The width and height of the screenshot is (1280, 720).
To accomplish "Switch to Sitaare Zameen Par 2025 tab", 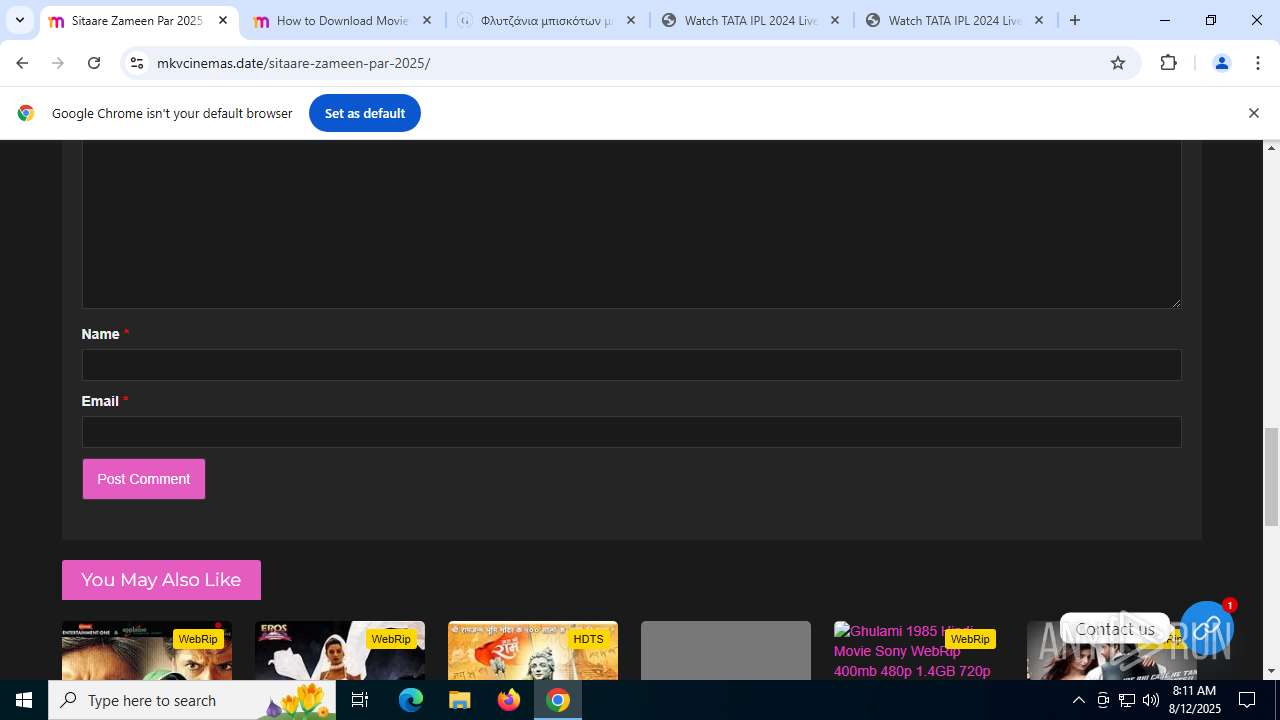I will (x=137, y=20).
